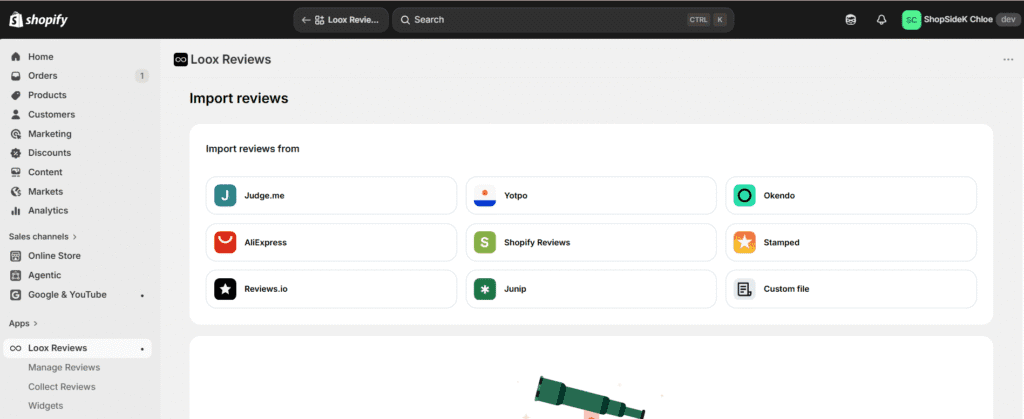The image size is (1024, 419).
Task: Click the Yotpo logo icon
Action: (485, 195)
